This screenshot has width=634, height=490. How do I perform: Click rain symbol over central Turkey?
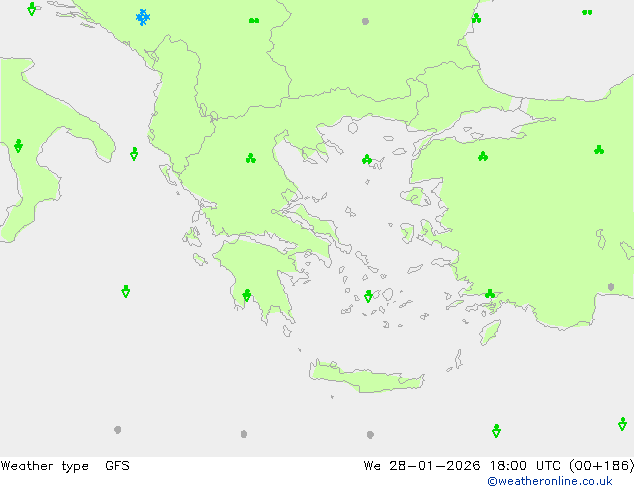[599, 150]
